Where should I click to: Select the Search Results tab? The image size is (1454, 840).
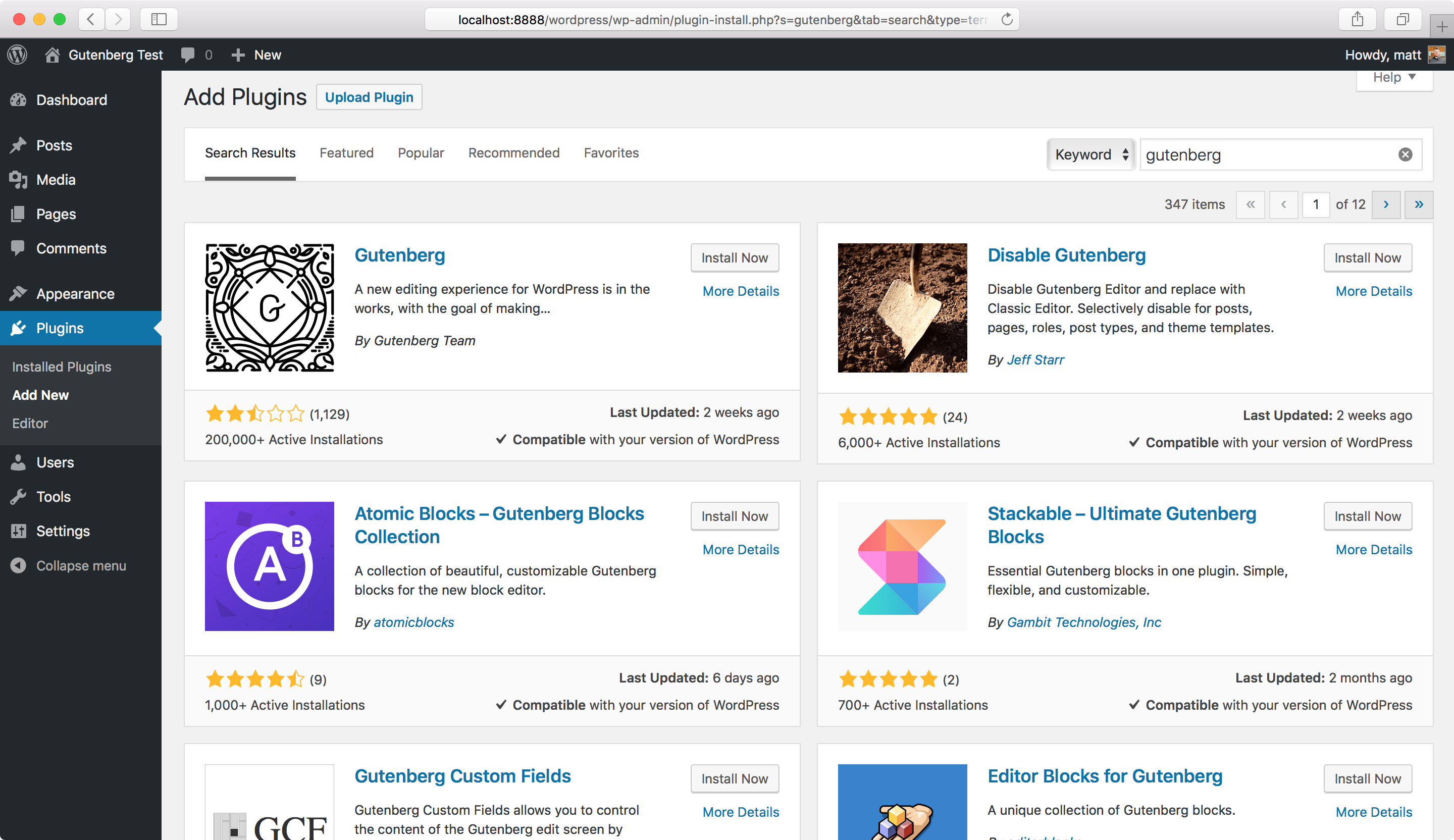250,153
